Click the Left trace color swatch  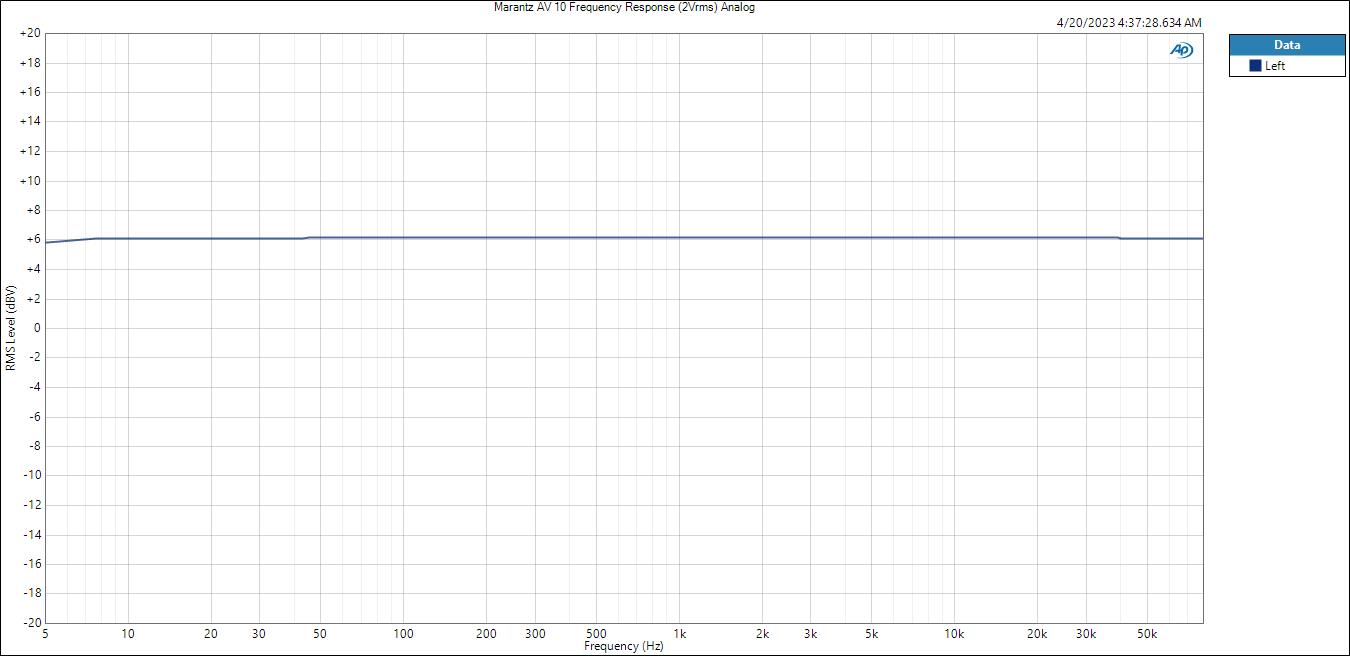[1255, 66]
